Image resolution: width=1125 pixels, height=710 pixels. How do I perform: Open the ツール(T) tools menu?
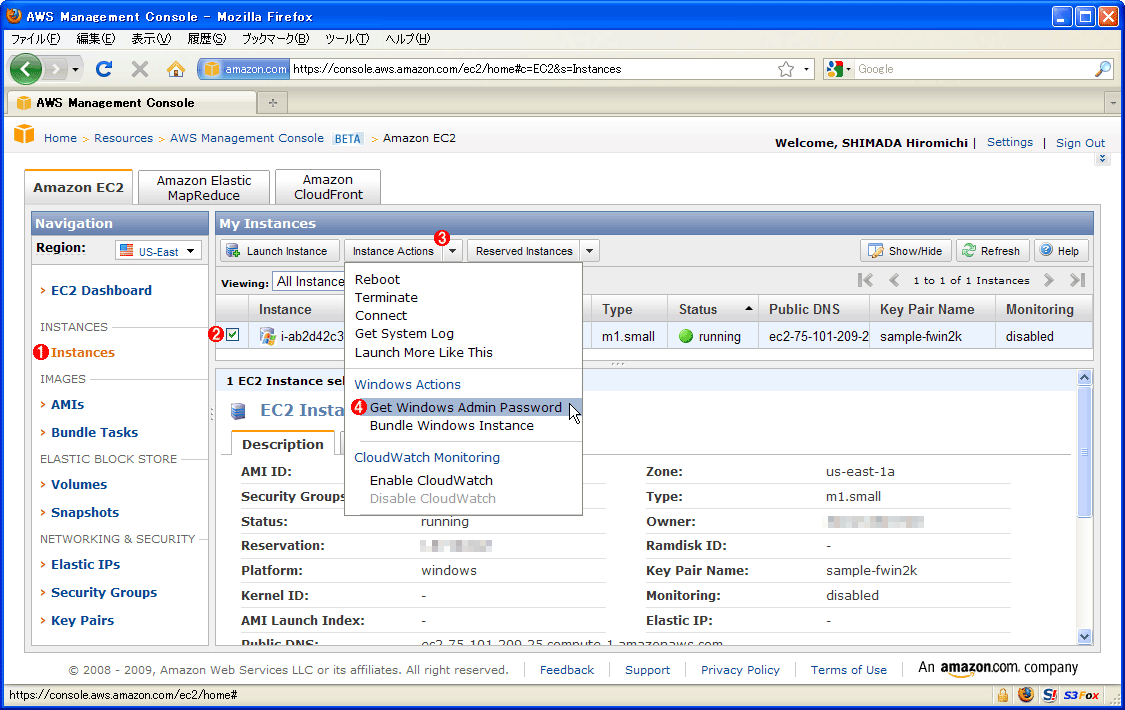[x=347, y=39]
